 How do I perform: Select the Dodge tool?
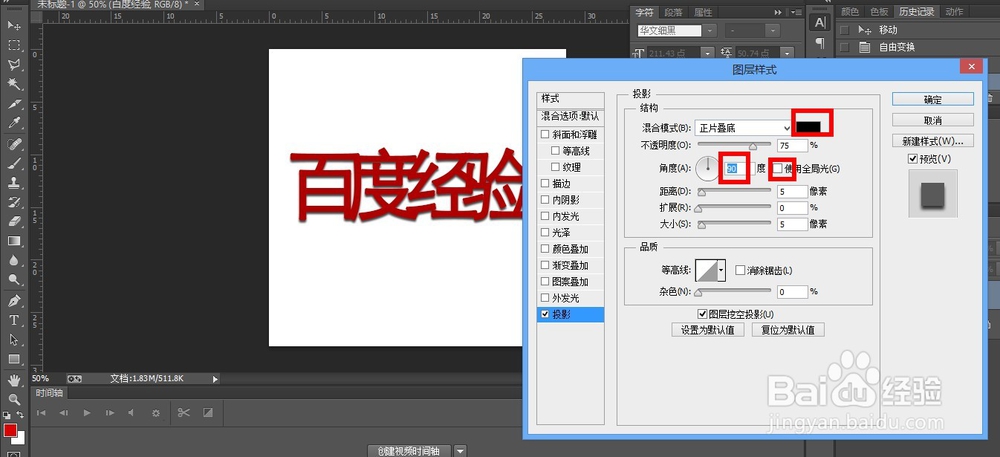pyautogui.click(x=14, y=280)
